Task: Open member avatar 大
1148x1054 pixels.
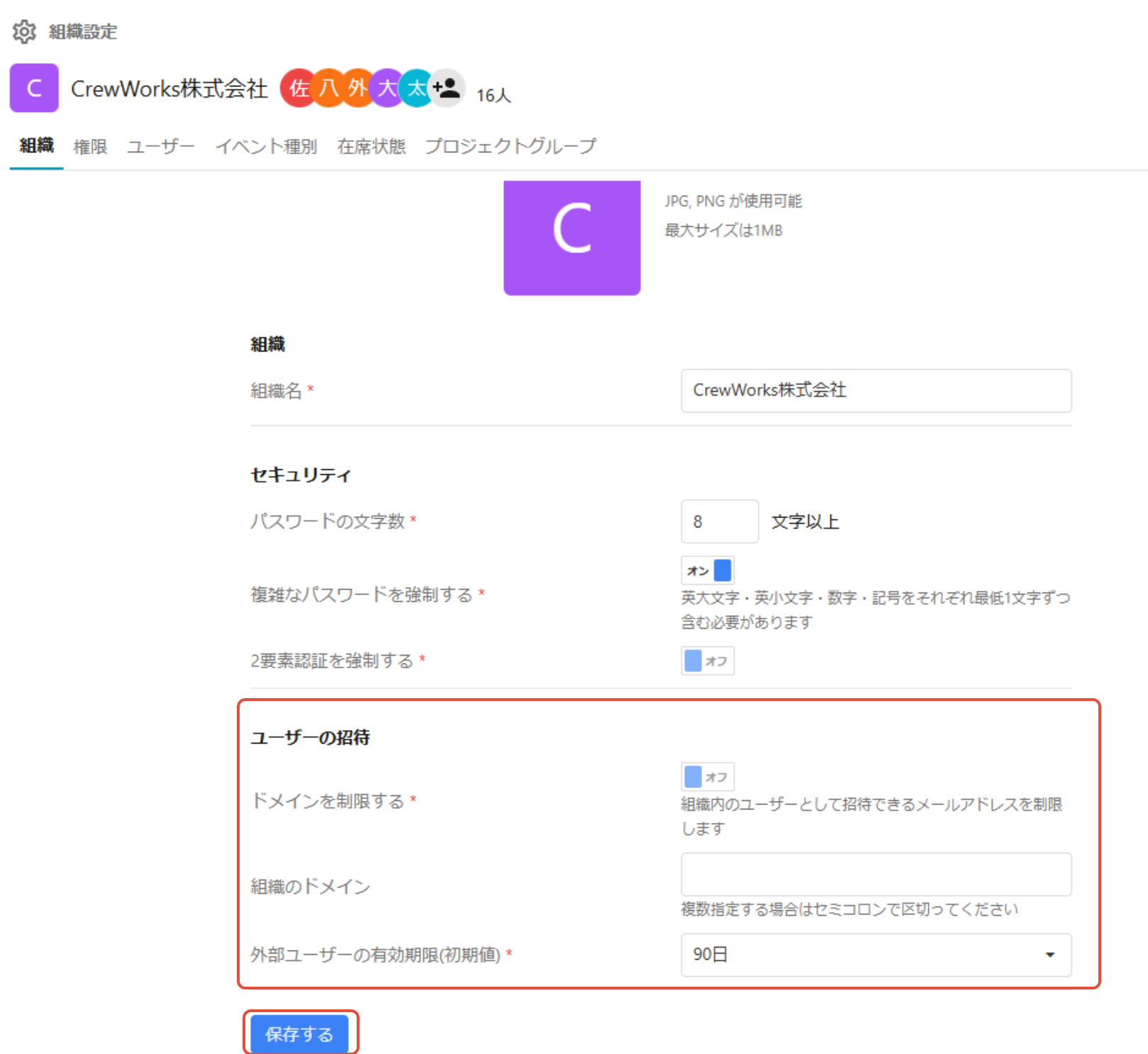Action: [386, 88]
